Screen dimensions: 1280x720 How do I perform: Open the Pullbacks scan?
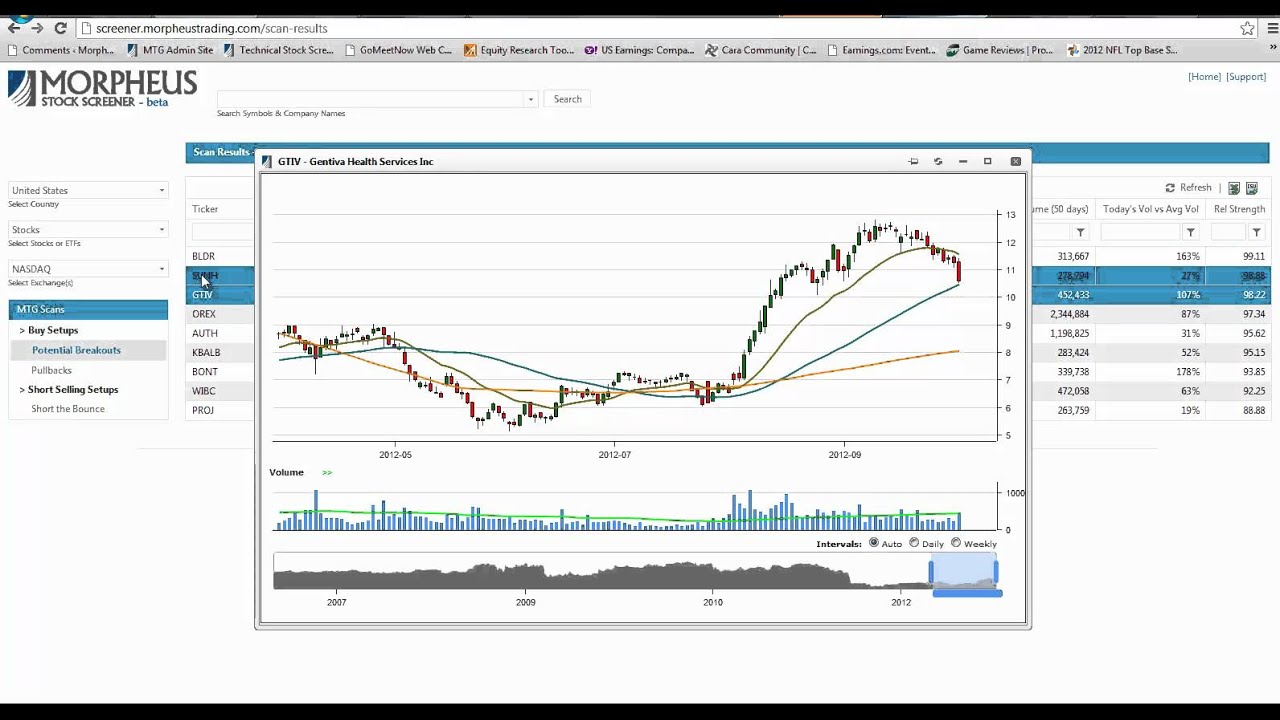[51, 370]
